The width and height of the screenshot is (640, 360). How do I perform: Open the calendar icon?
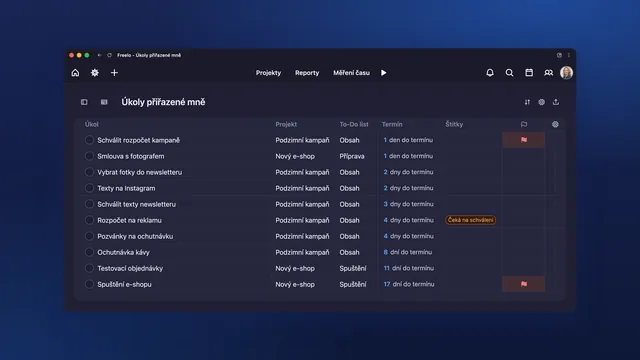pos(529,73)
